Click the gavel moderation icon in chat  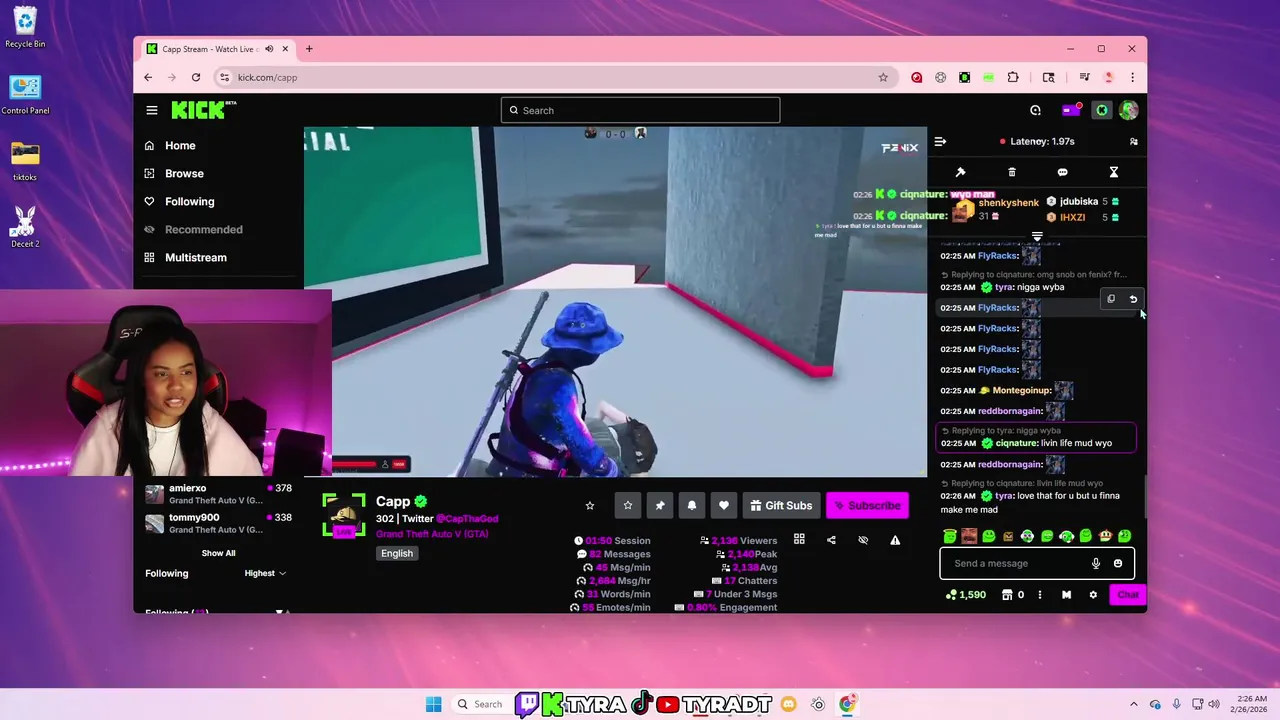(x=961, y=172)
